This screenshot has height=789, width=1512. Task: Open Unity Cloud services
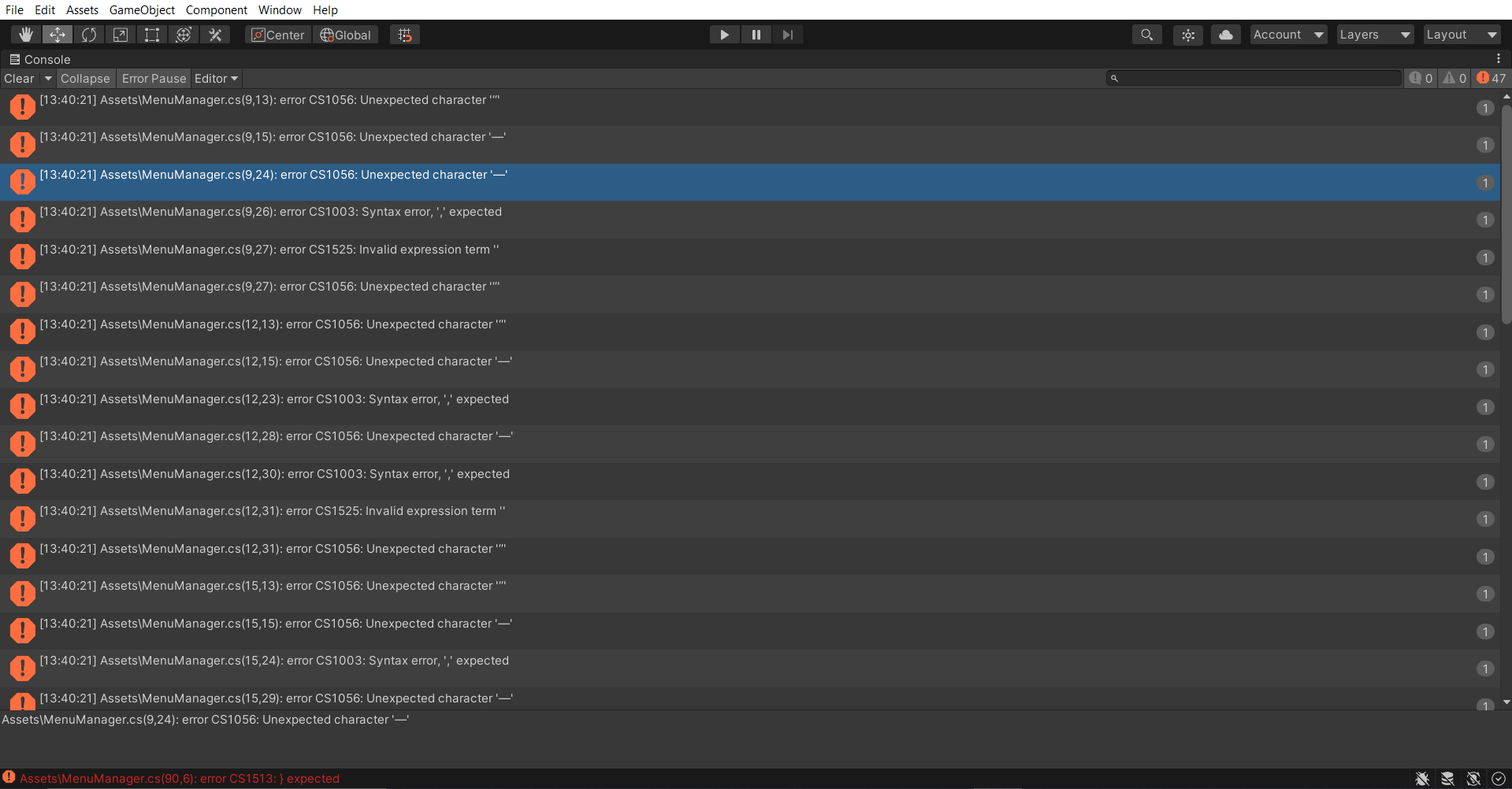[x=1224, y=35]
